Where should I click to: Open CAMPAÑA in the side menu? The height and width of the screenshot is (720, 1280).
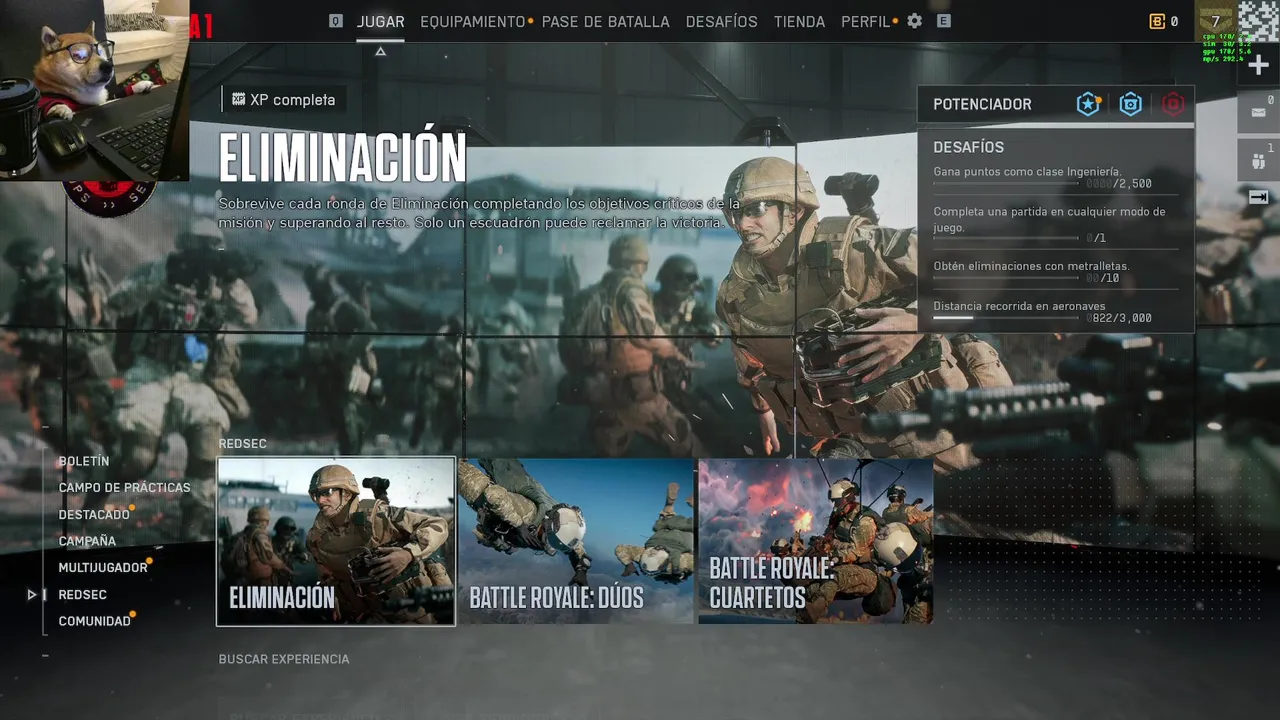(x=87, y=541)
